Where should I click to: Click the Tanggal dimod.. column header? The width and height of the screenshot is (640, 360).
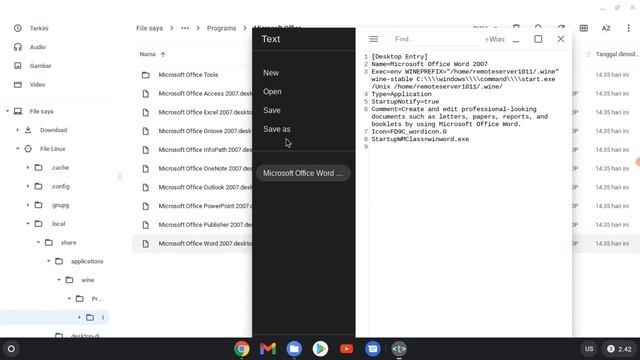tap(617, 54)
